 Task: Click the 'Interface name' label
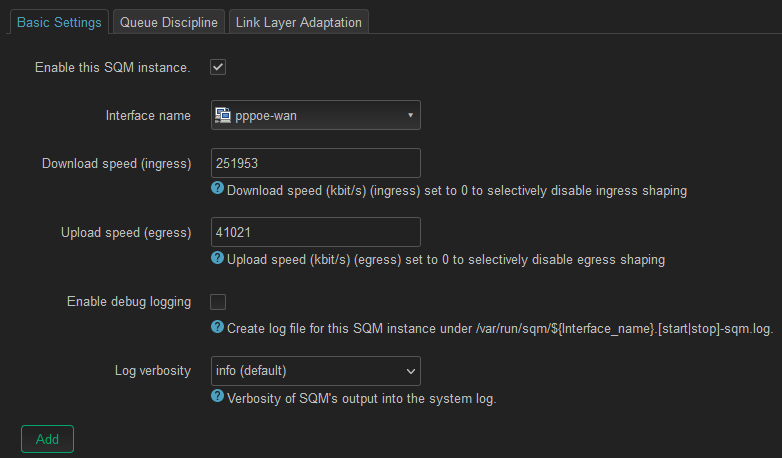[148, 116]
